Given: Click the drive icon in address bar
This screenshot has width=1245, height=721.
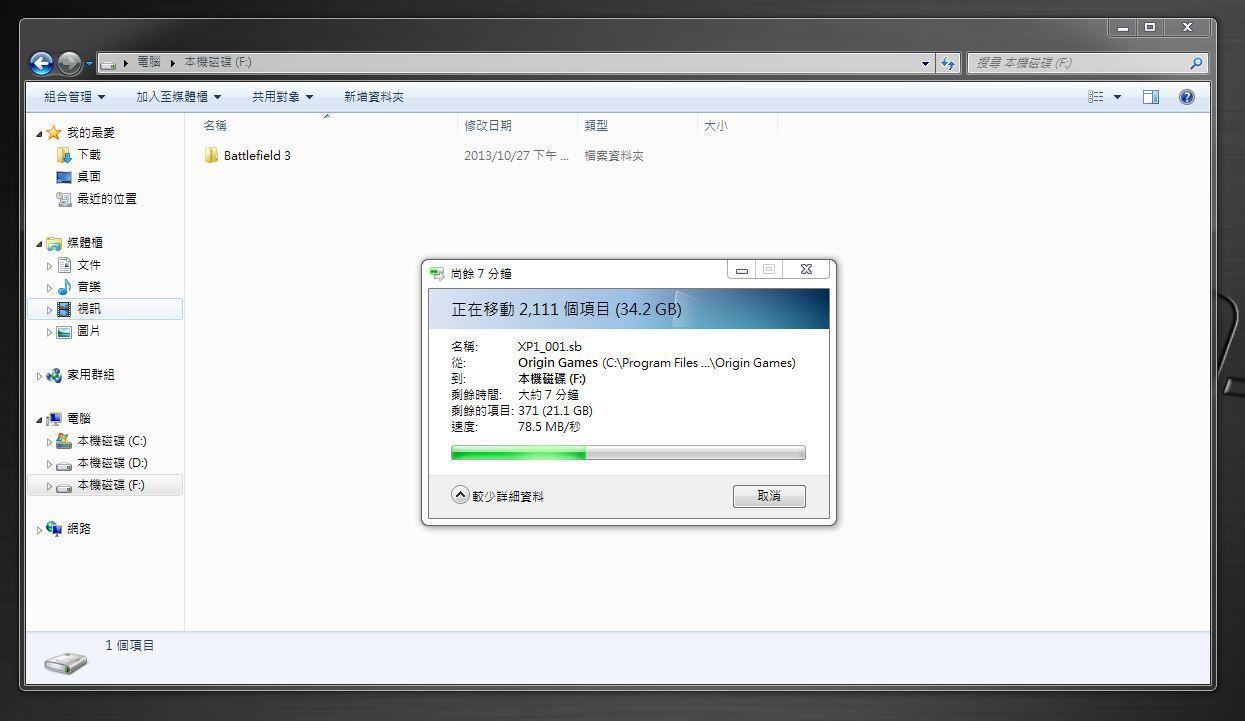Looking at the screenshot, I should (108, 63).
